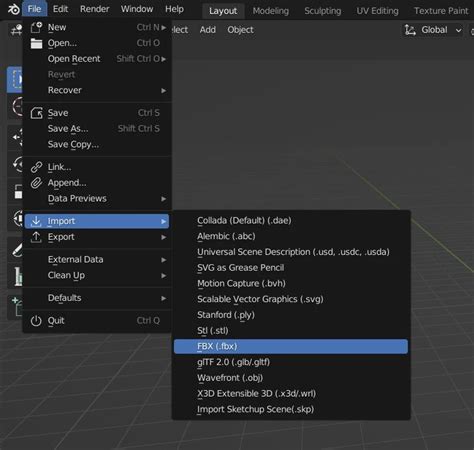Viewport: 474px width, 450px height.
Task: Choose FBX (.fbx) import option
Action: [x=291, y=346]
